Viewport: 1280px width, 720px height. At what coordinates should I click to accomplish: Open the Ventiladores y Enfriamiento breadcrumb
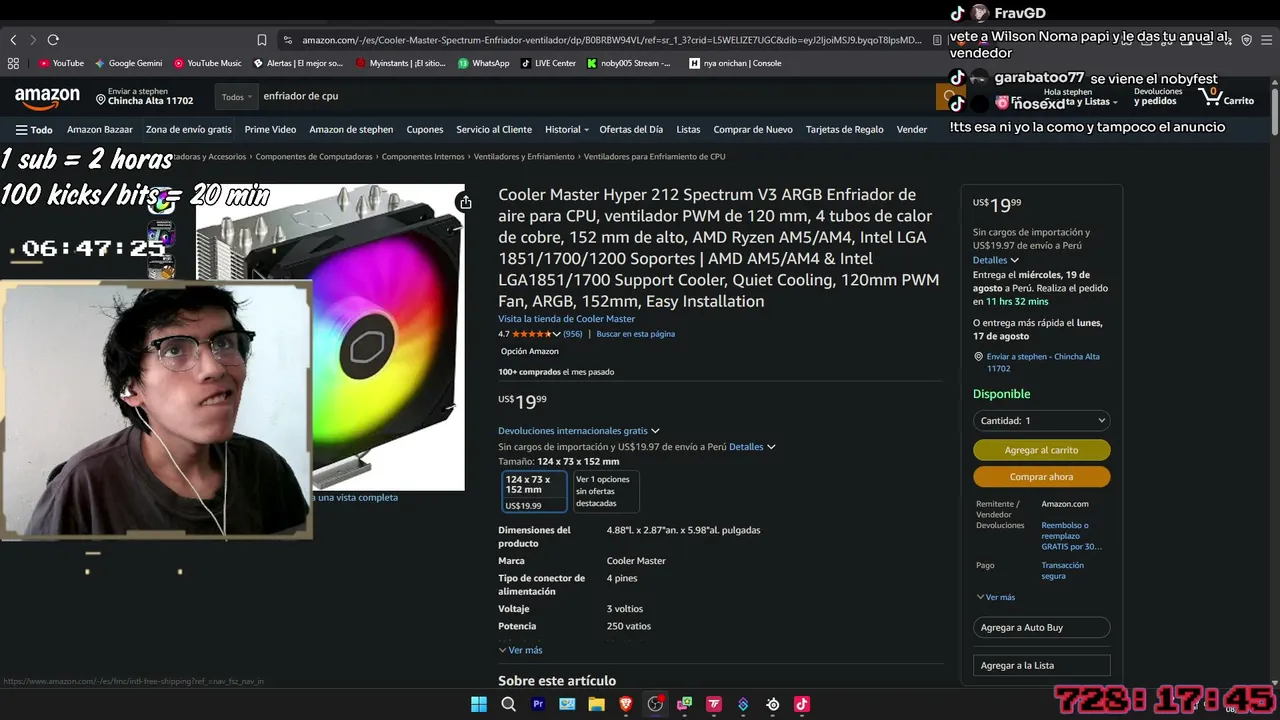tap(524, 157)
